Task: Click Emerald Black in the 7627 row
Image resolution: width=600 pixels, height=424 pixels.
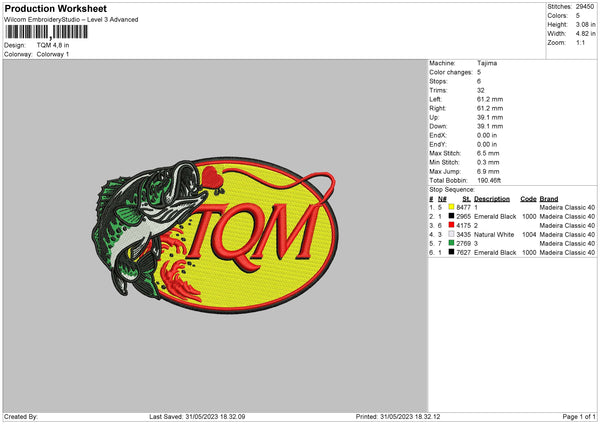Action: point(495,253)
